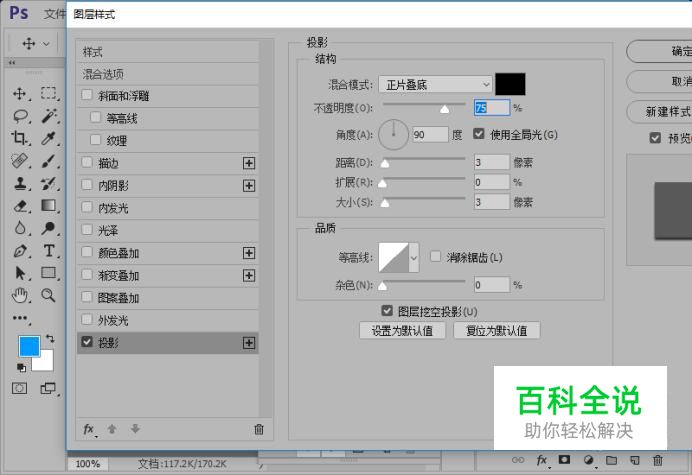Select the Lasso tool
692x475 pixels.
pyautogui.click(x=20, y=116)
